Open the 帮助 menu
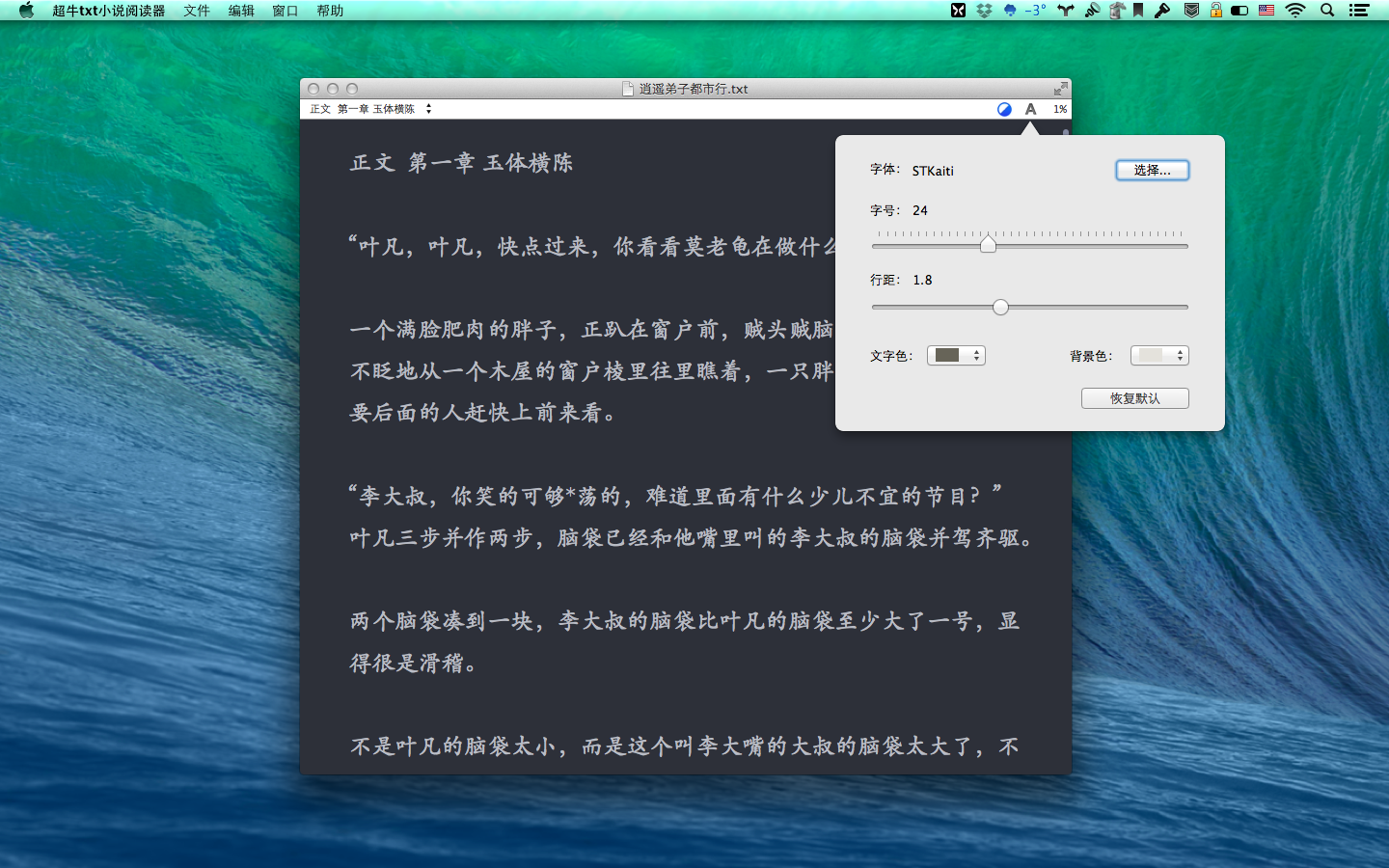This screenshot has width=1389, height=868. pos(330,11)
